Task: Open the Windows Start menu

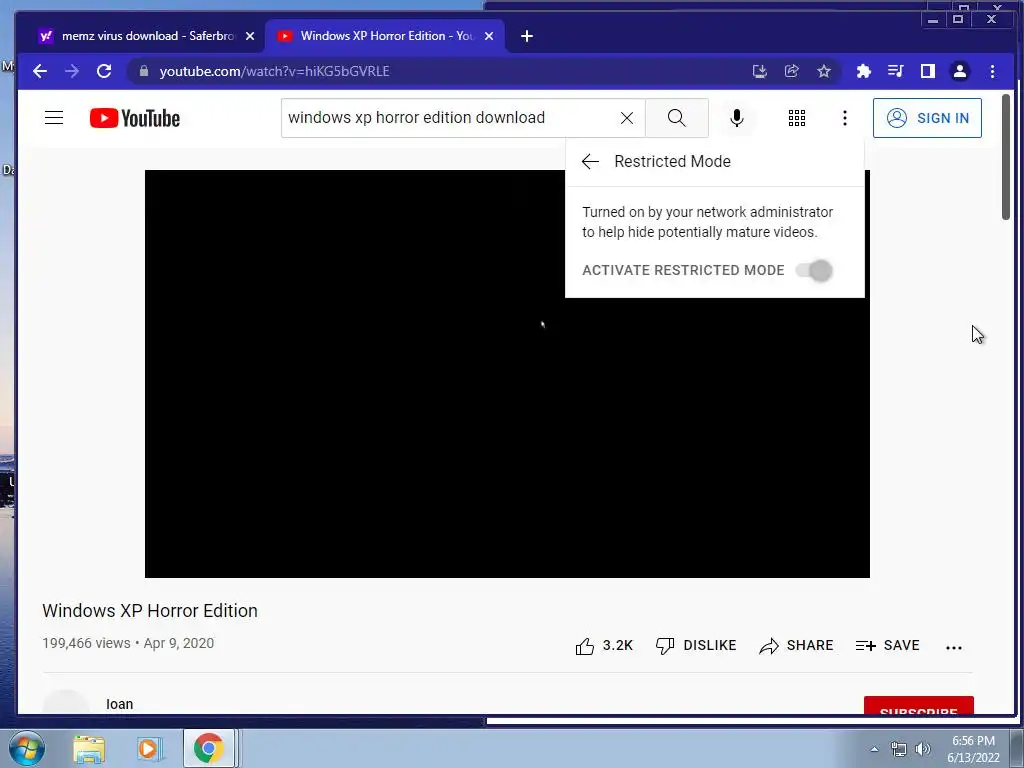Action: pos(27,748)
